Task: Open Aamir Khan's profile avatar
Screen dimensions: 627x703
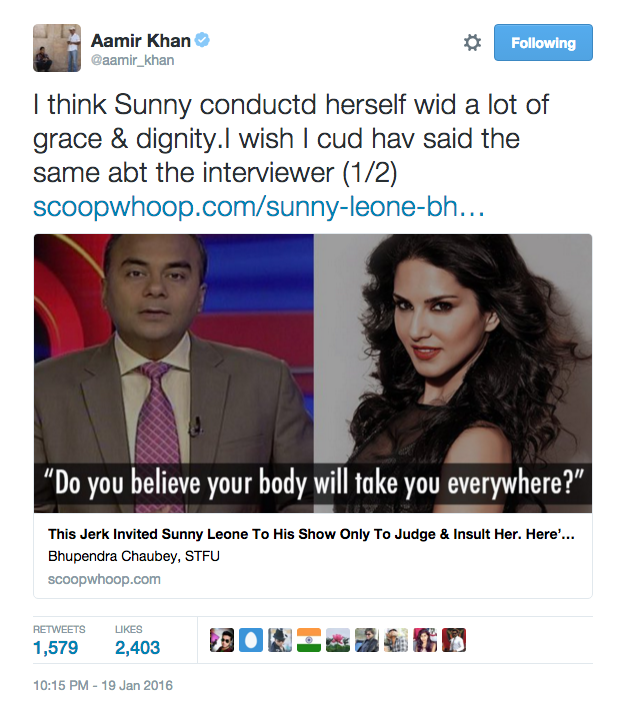Action: tap(57, 48)
